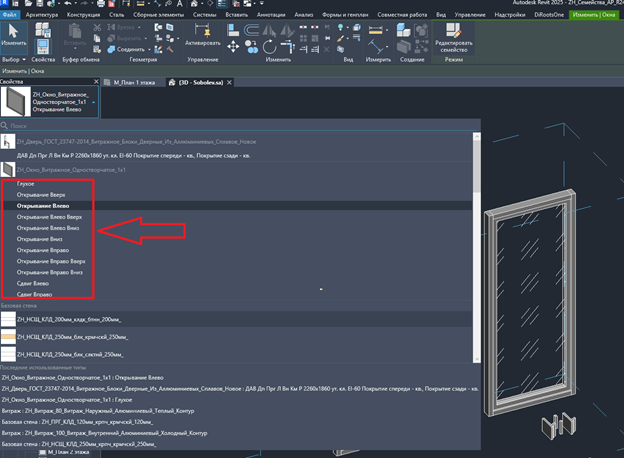Viewport: 624px width, 458px height.
Task: Choose the Открывание Вправо type
Action: [x=43, y=250]
